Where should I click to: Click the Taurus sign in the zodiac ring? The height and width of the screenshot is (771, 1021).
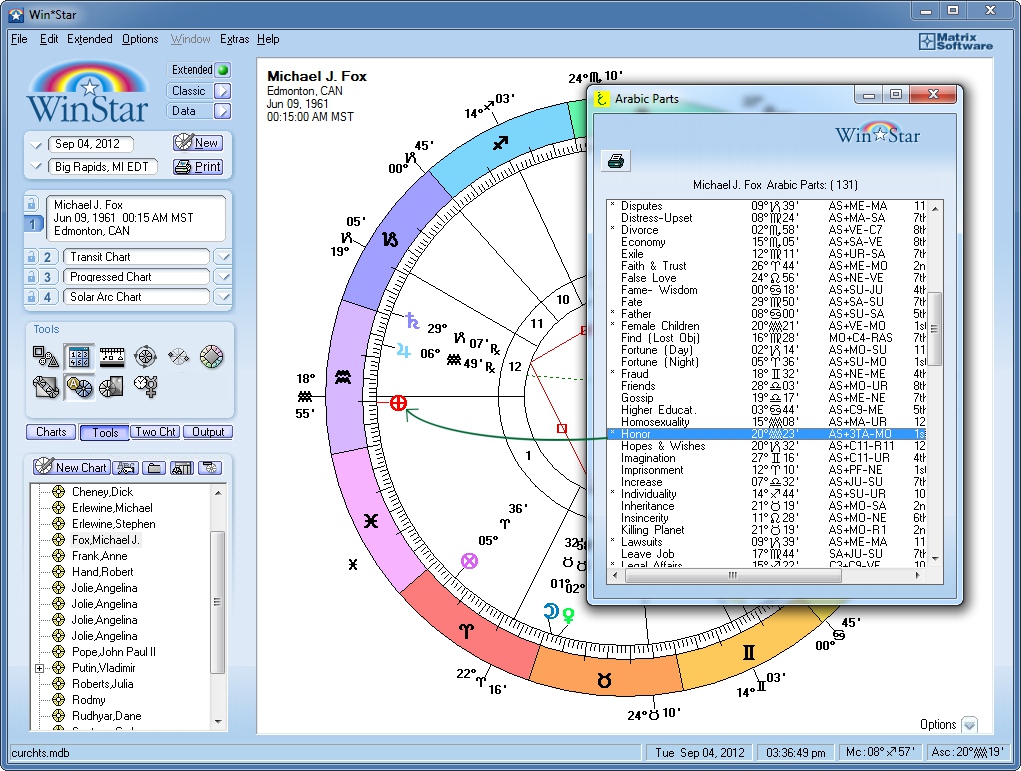(x=604, y=680)
